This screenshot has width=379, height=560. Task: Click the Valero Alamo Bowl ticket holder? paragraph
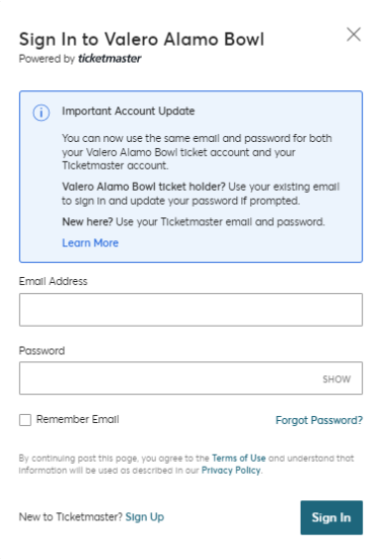coord(201,194)
